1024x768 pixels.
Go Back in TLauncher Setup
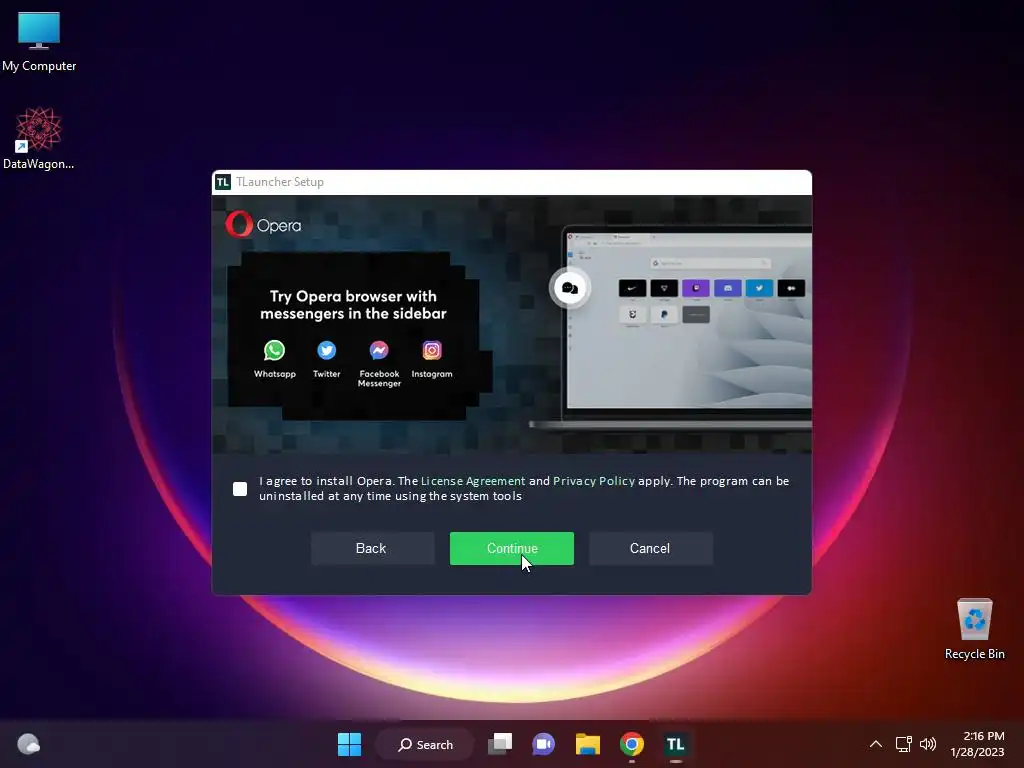[x=372, y=549]
